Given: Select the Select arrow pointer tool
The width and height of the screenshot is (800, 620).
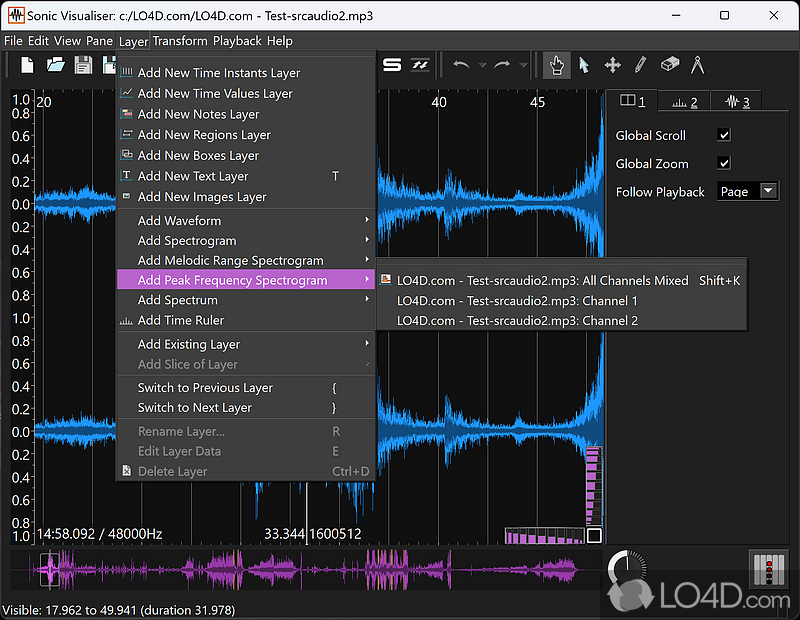Looking at the screenshot, I should [584, 65].
